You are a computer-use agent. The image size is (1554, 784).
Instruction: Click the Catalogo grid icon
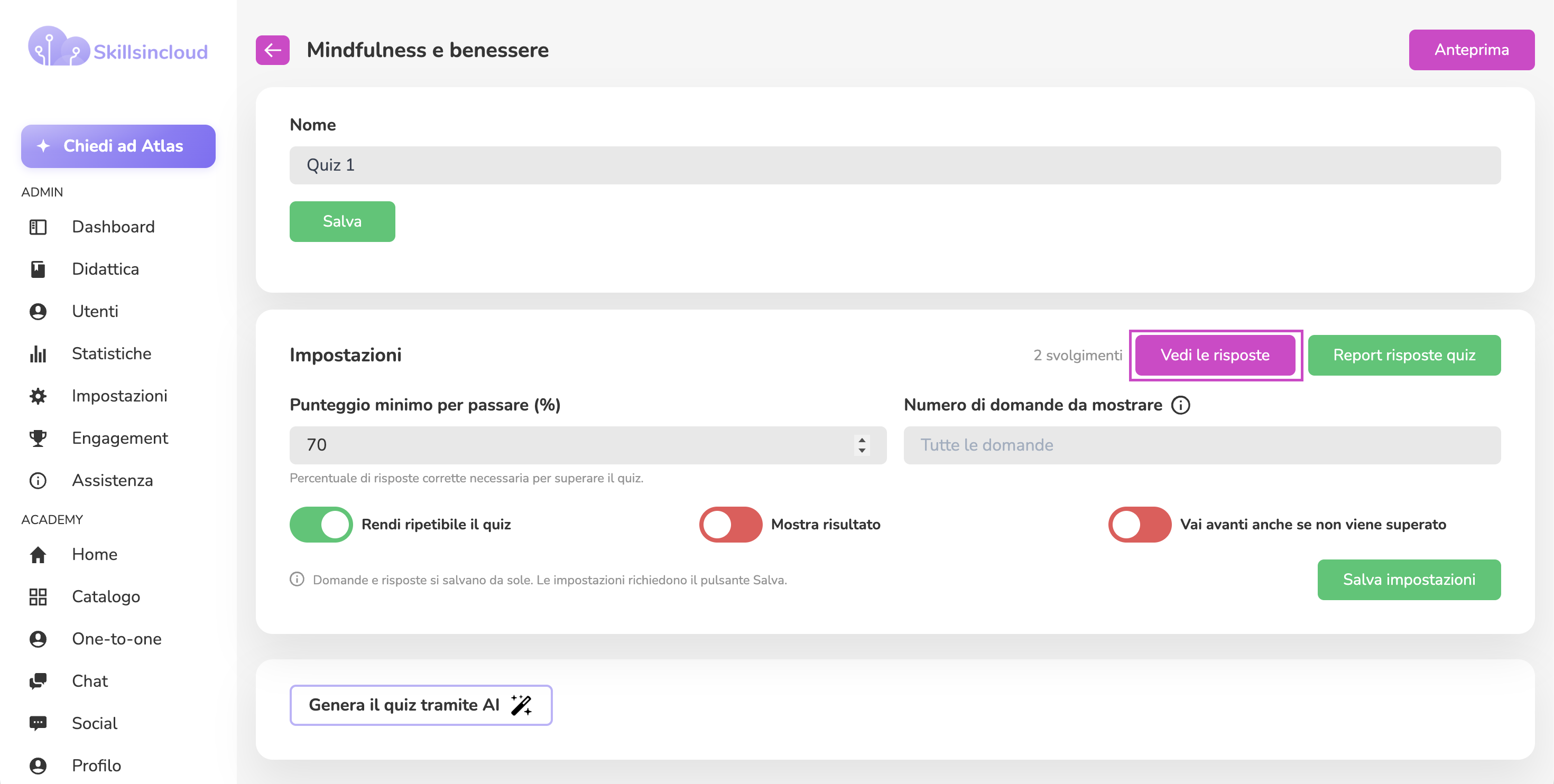(x=38, y=596)
